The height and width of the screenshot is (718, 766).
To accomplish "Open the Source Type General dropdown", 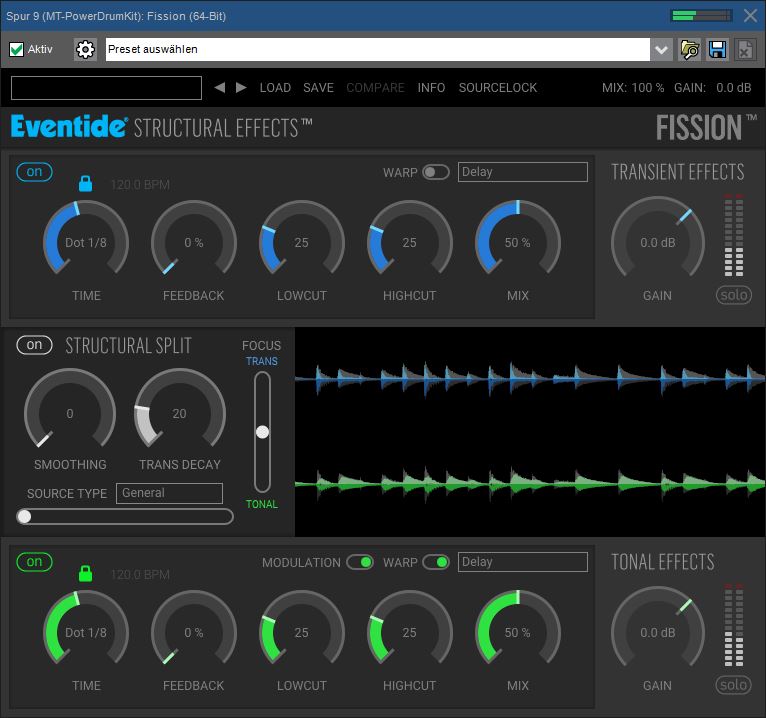I will click(x=169, y=493).
